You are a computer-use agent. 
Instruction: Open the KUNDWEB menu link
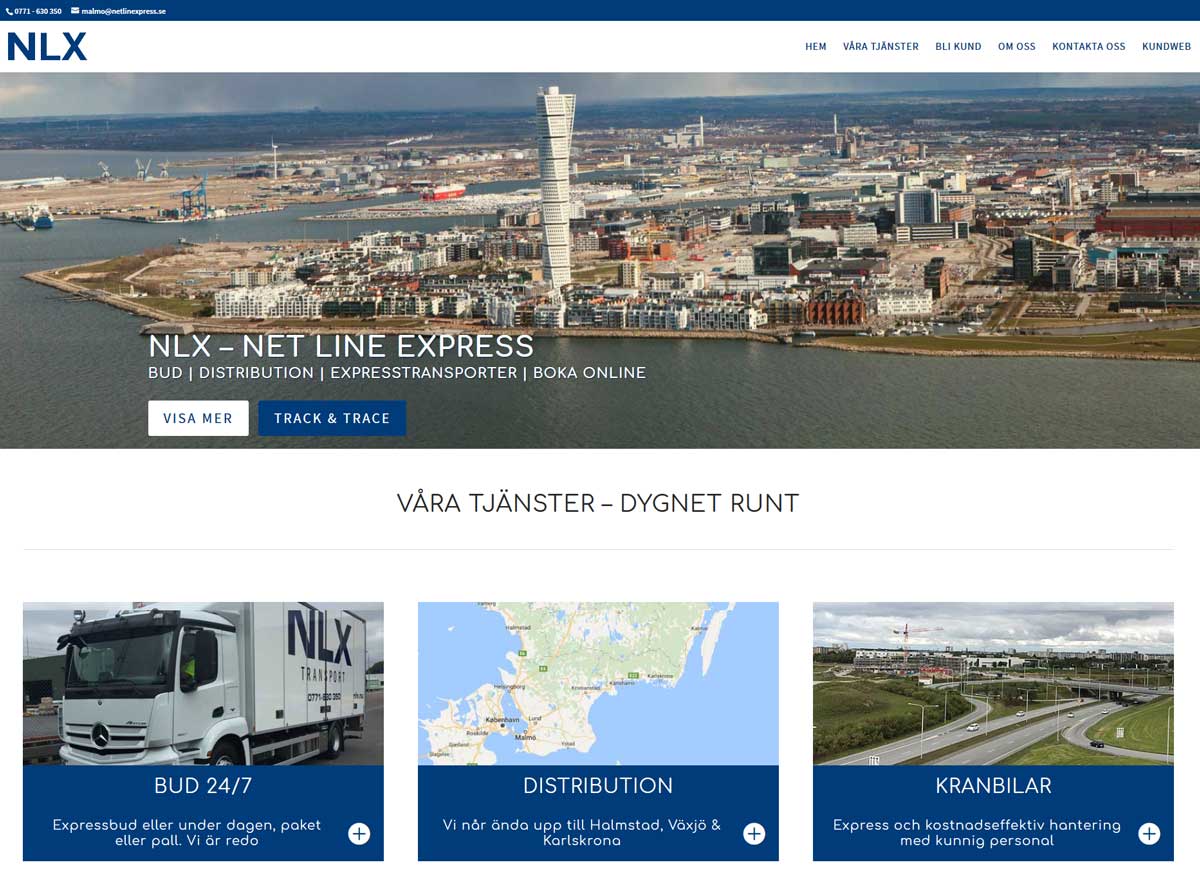tap(1167, 46)
